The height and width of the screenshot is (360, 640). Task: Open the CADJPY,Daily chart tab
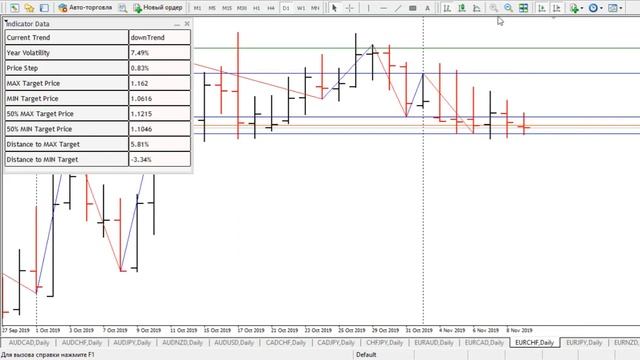pyautogui.click(x=336, y=342)
